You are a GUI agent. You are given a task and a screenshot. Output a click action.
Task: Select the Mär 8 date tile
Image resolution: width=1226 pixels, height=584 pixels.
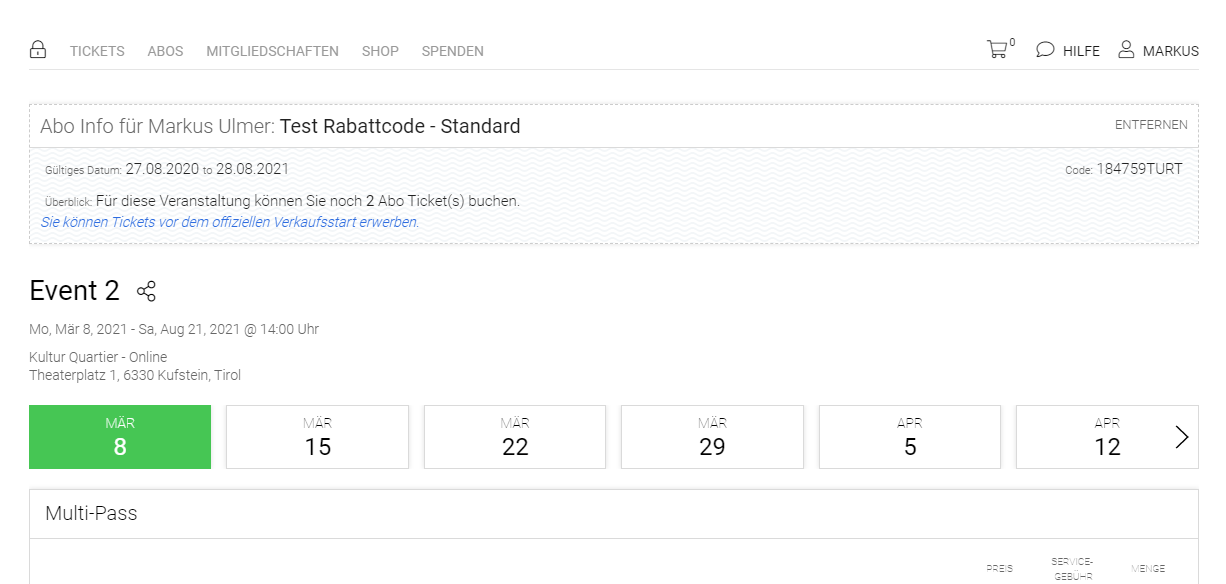coord(120,437)
